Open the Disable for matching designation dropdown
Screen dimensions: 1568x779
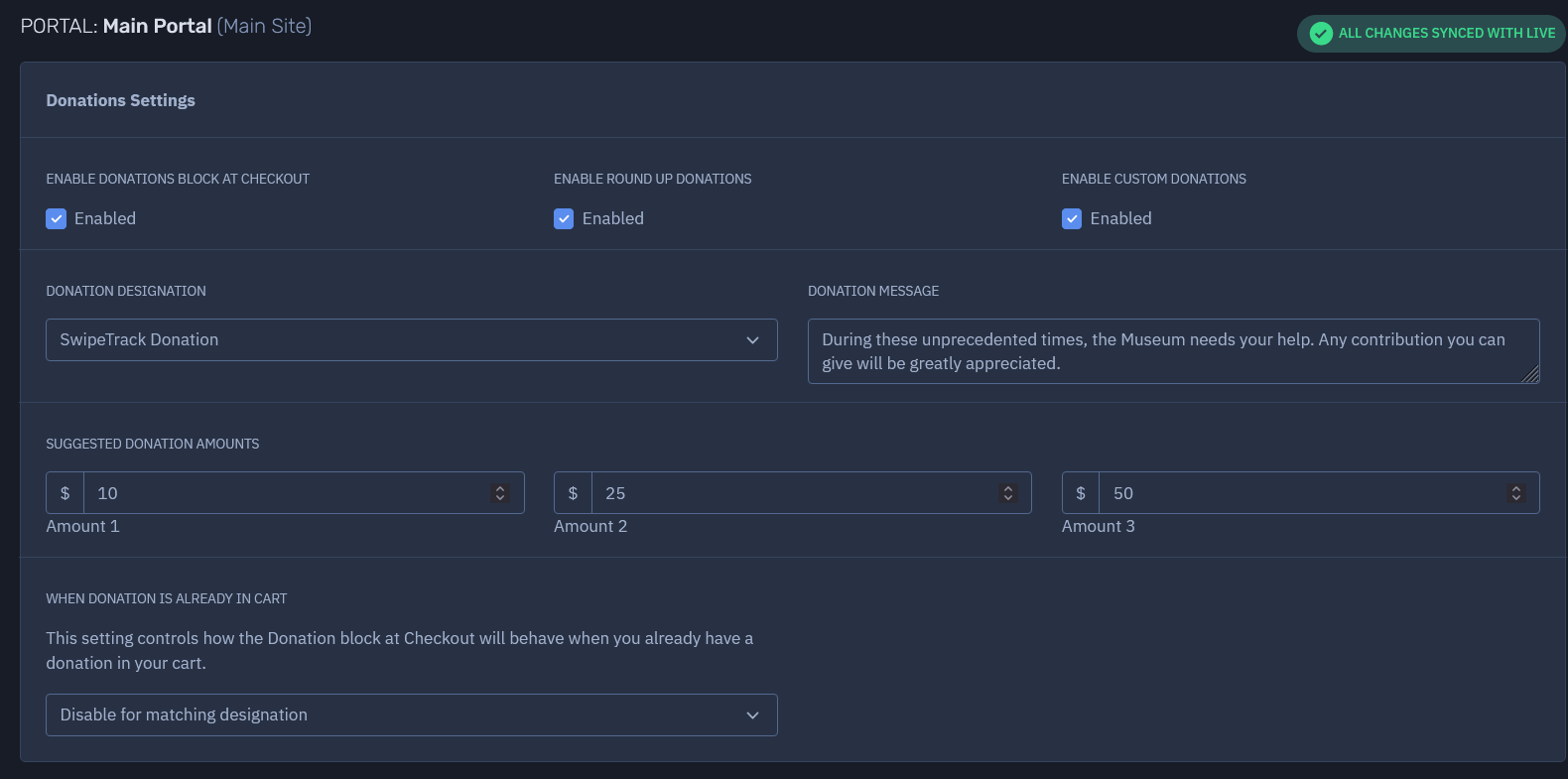click(x=412, y=714)
